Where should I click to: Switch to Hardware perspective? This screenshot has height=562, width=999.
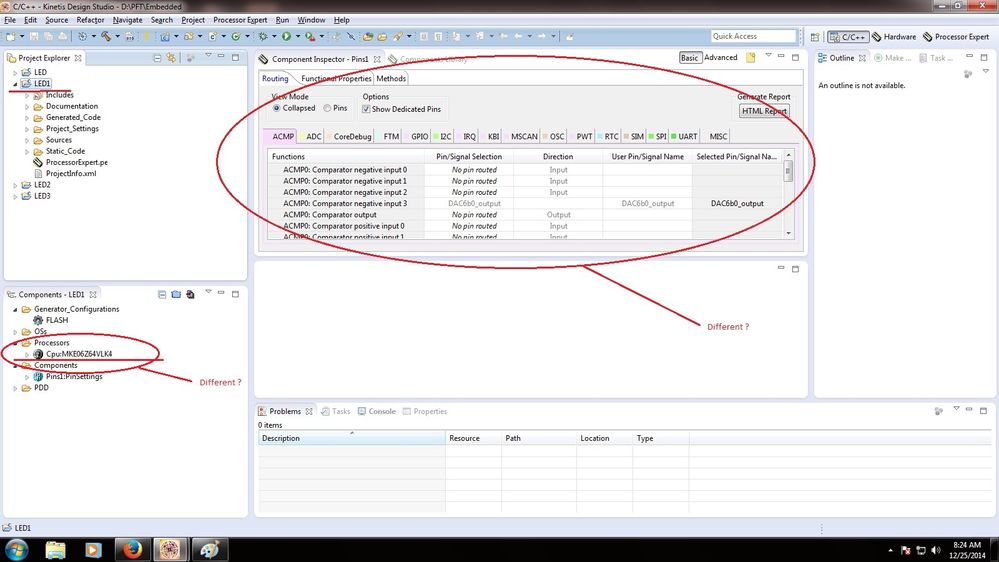894,37
